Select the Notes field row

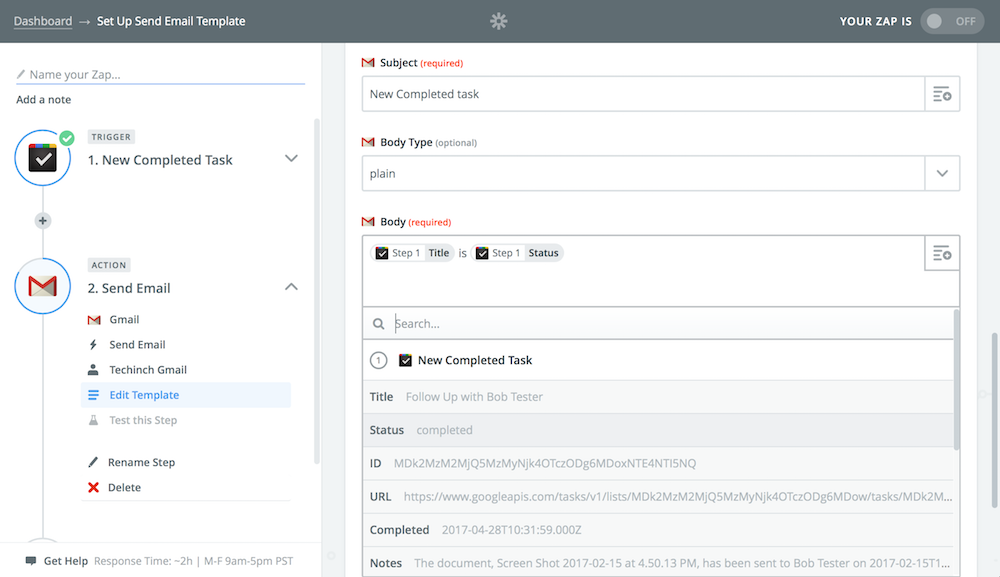(x=658, y=562)
